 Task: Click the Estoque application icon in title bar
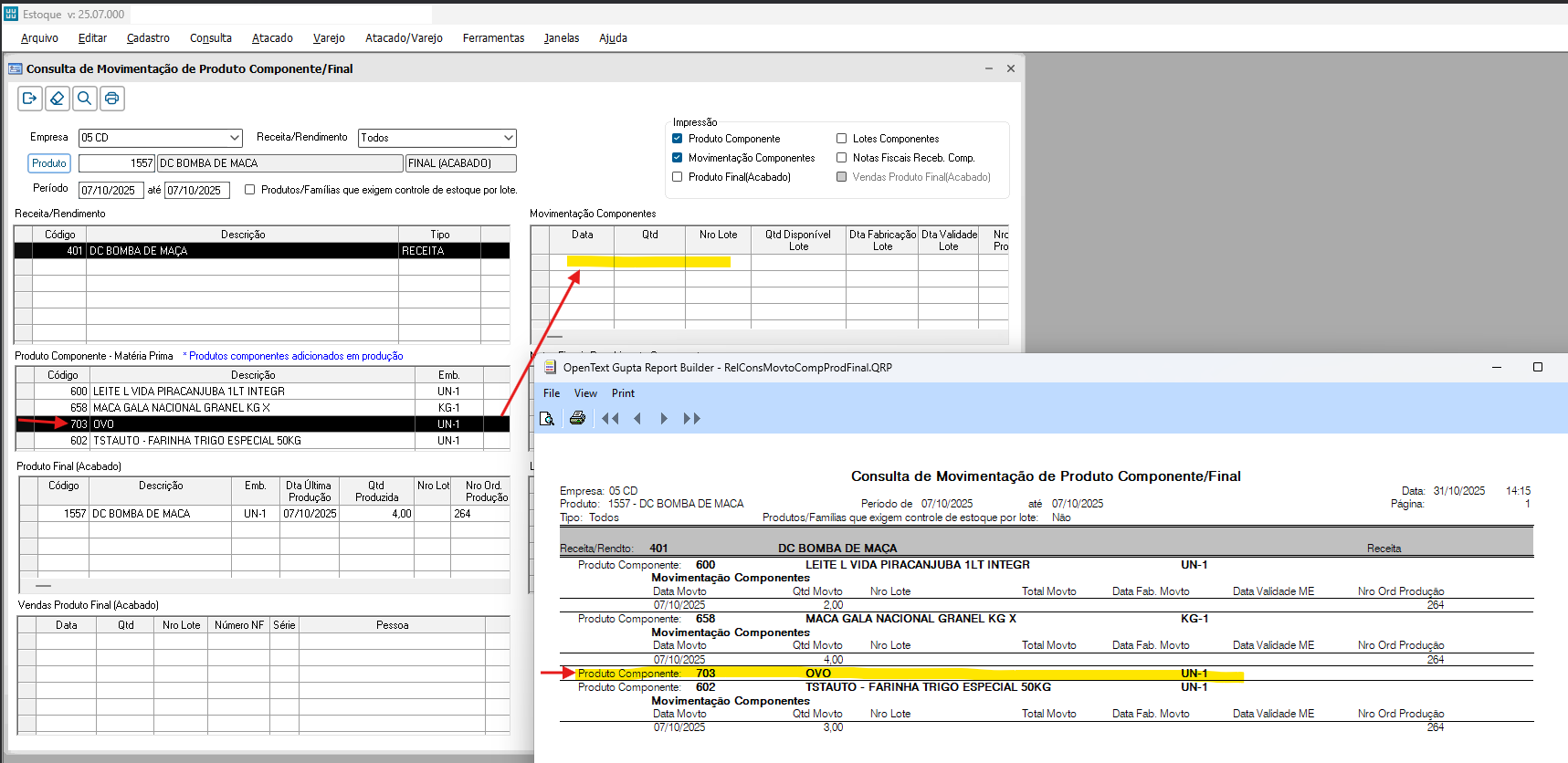[x=11, y=14]
